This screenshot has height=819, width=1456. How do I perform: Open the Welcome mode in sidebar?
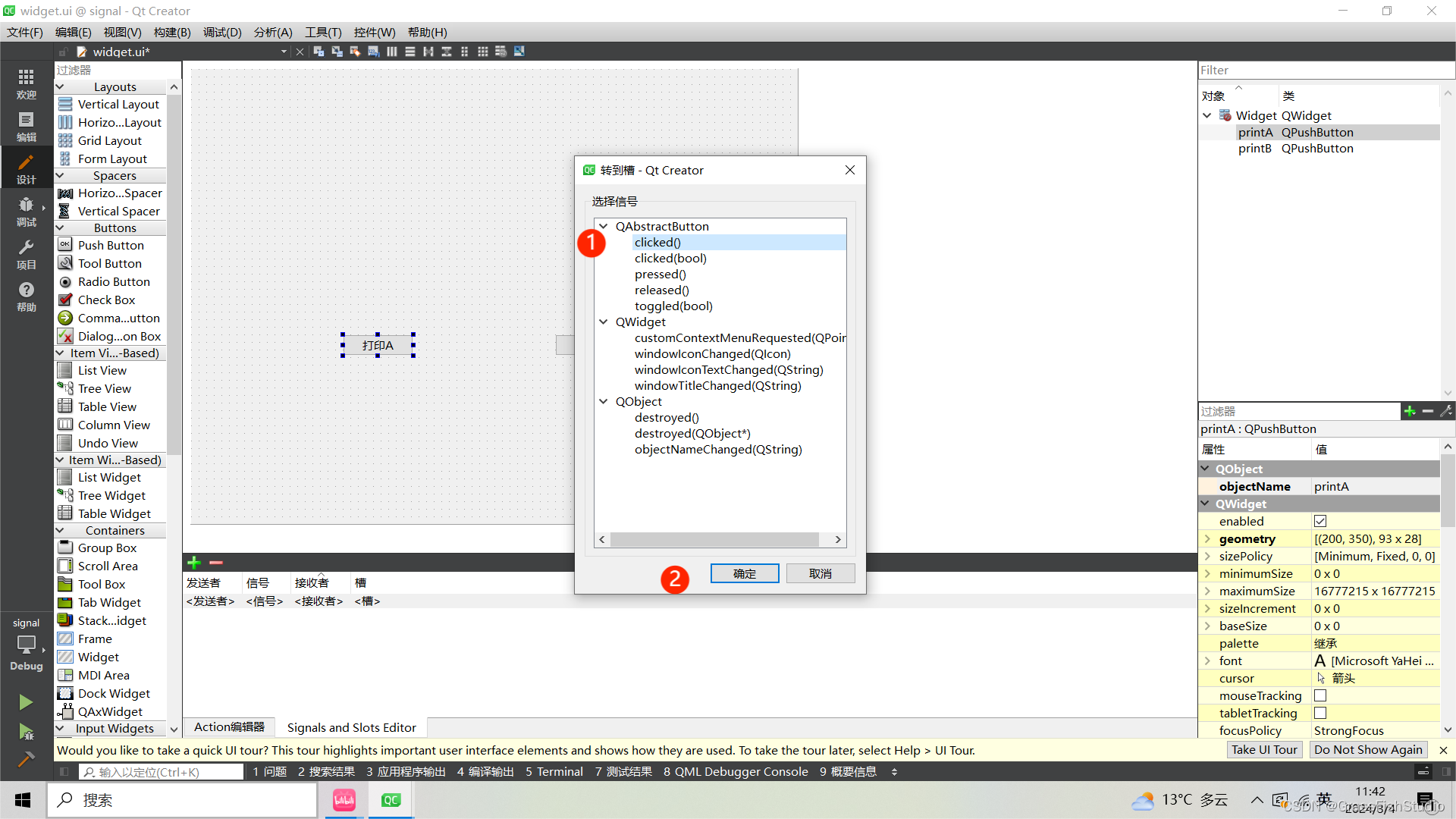click(x=27, y=83)
